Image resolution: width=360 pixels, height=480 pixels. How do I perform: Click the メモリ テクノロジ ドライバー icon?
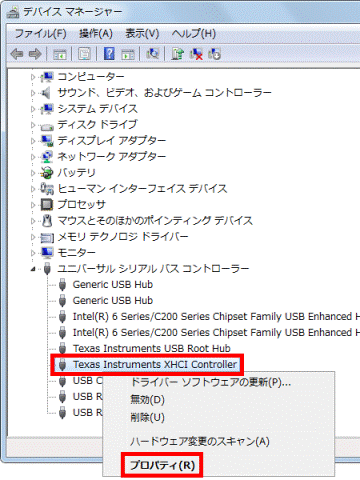tap(47, 237)
